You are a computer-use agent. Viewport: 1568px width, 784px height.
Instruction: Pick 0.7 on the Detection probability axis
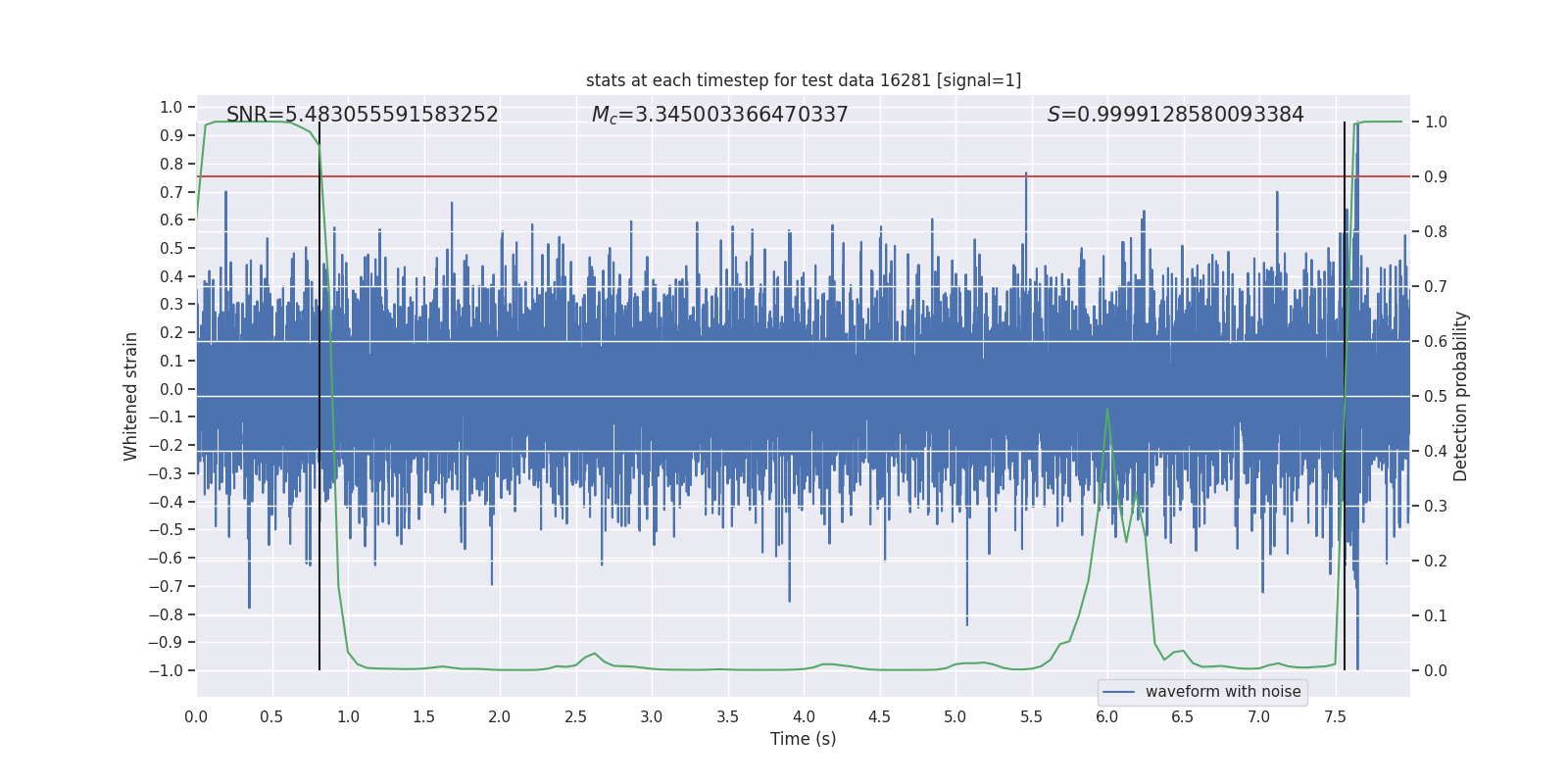1436,287
